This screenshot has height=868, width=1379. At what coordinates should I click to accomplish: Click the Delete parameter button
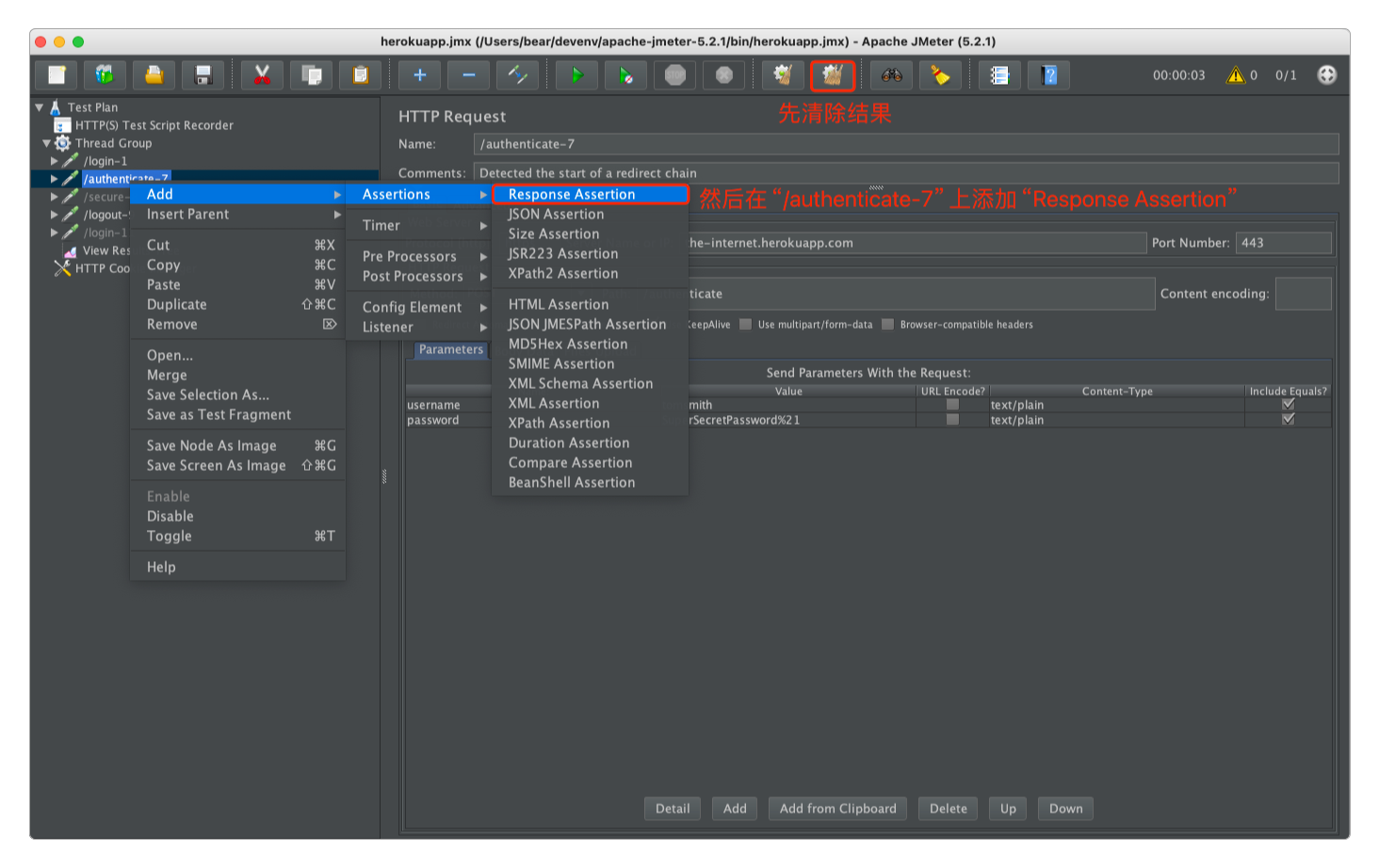pyautogui.click(x=949, y=809)
